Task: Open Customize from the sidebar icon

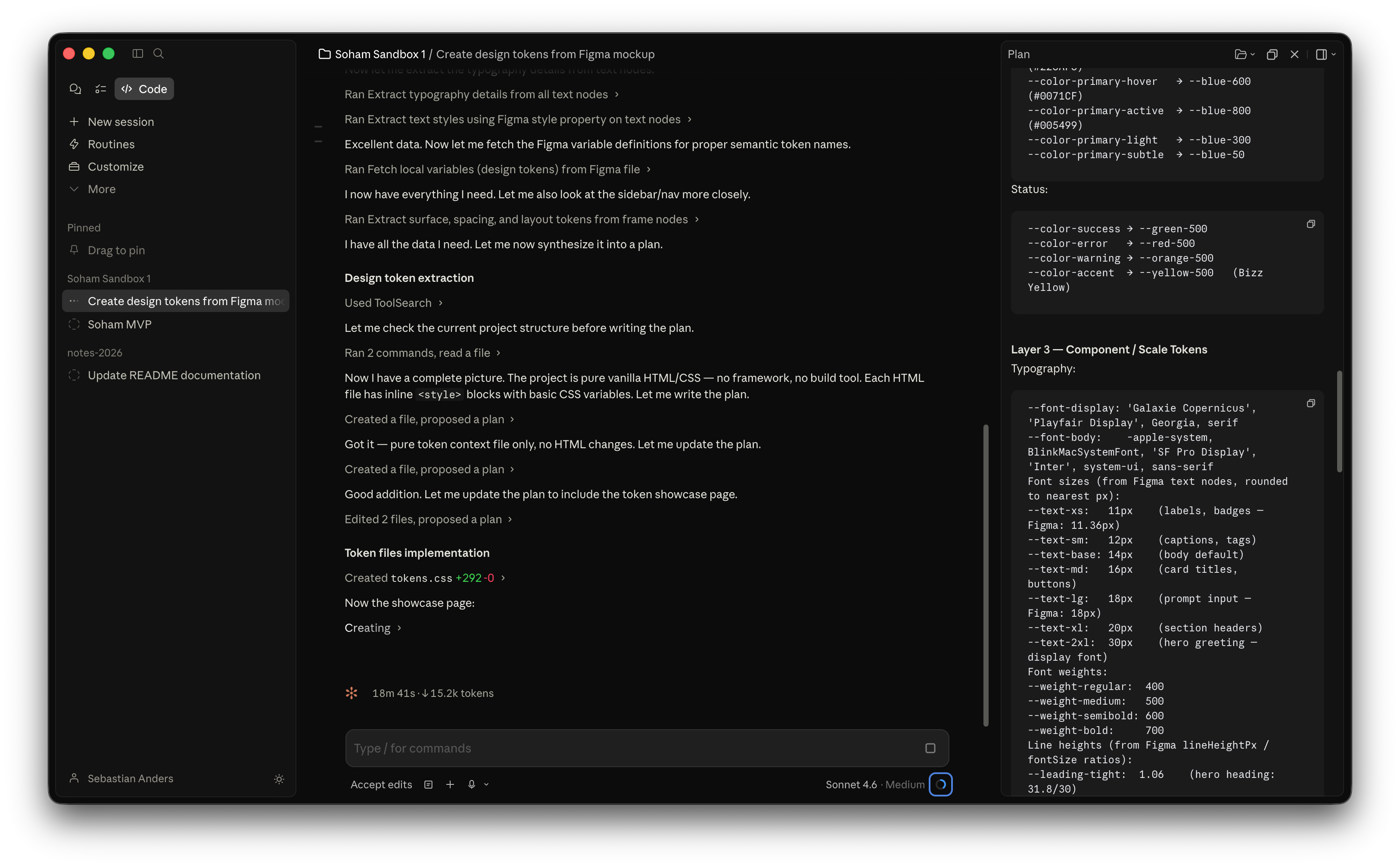Action: (74, 166)
